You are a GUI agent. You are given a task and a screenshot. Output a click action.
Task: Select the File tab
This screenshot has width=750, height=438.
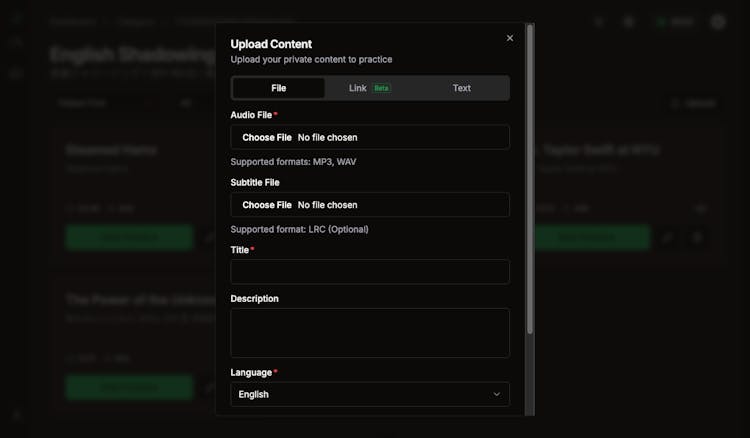tap(278, 88)
